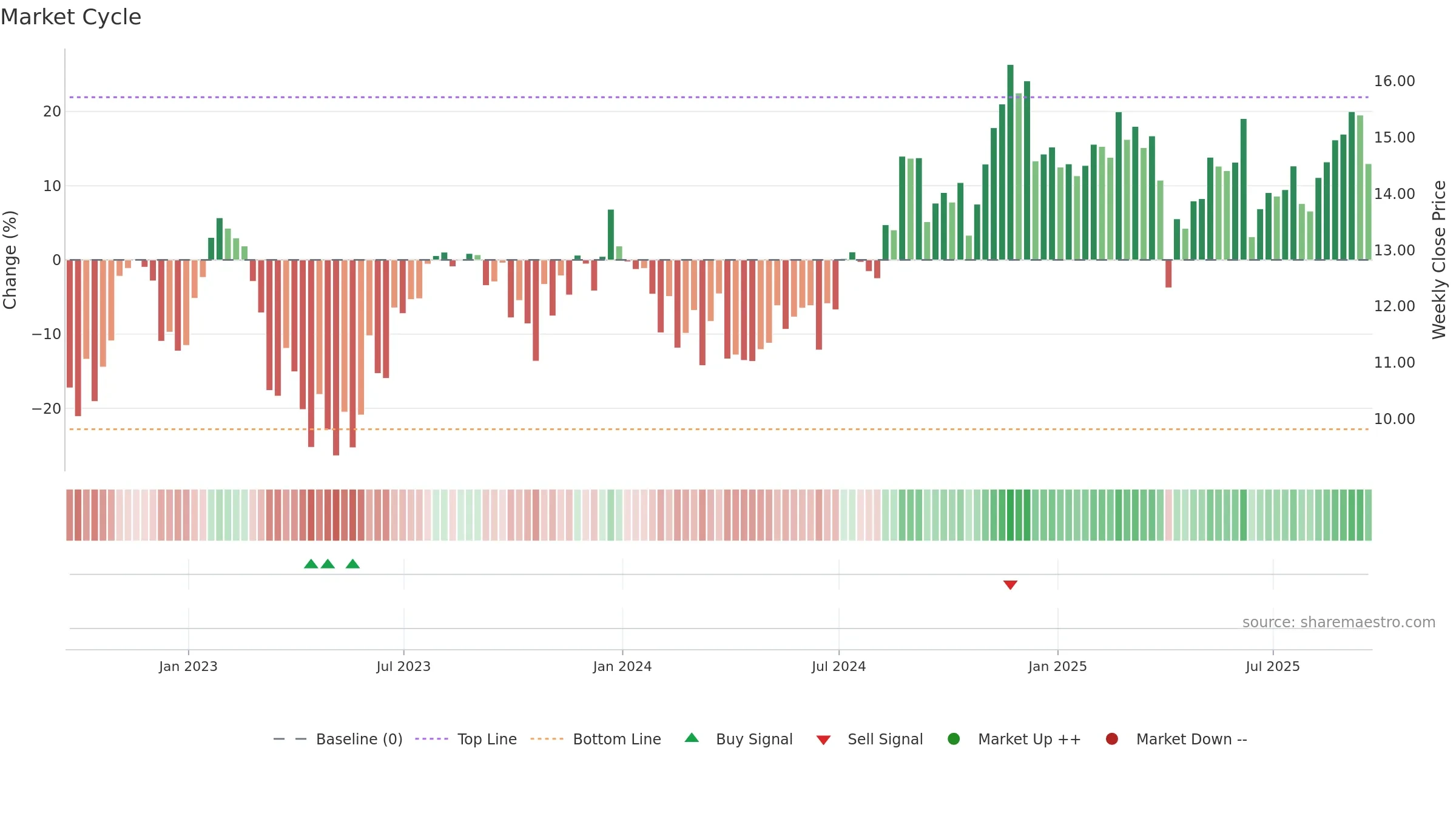Click the Bottom Line orange legend marker

point(547,739)
